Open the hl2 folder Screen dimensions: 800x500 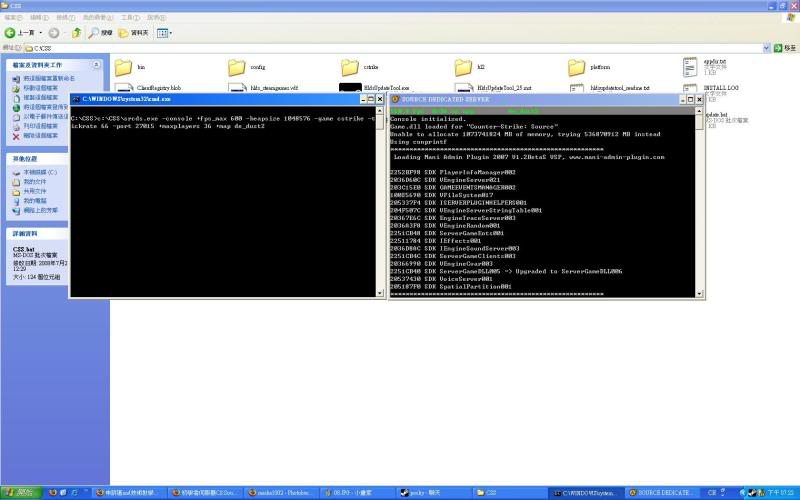click(x=463, y=68)
